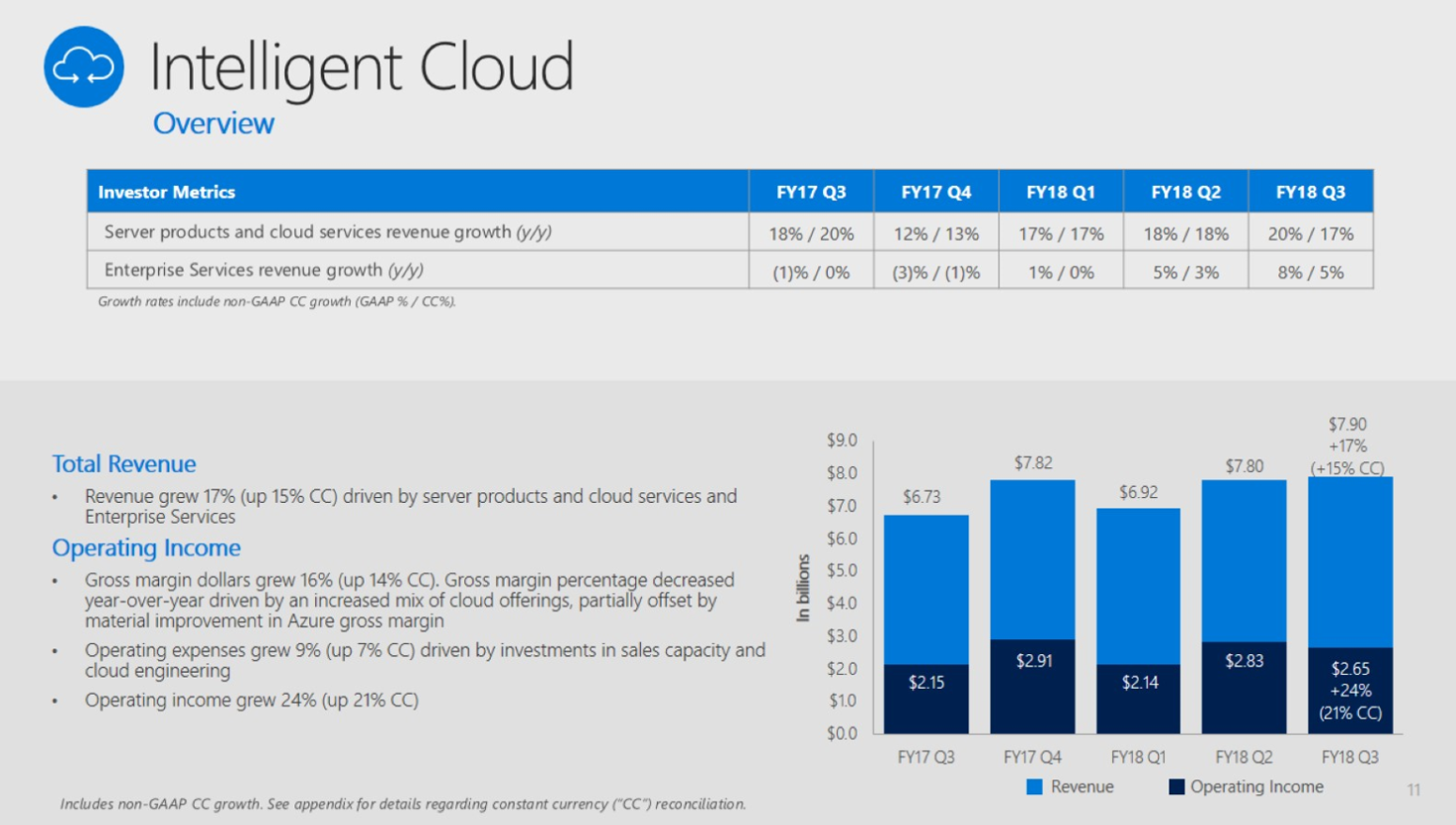
Task: Click the 'FY18 Q3' table column header
Action: tap(1310, 192)
